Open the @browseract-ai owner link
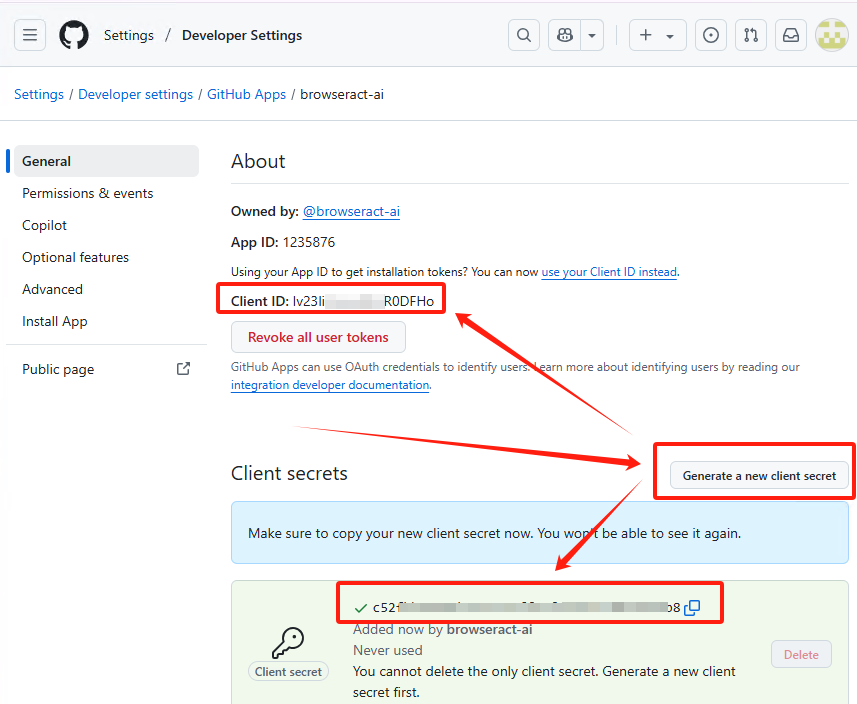 click(351, 212)
